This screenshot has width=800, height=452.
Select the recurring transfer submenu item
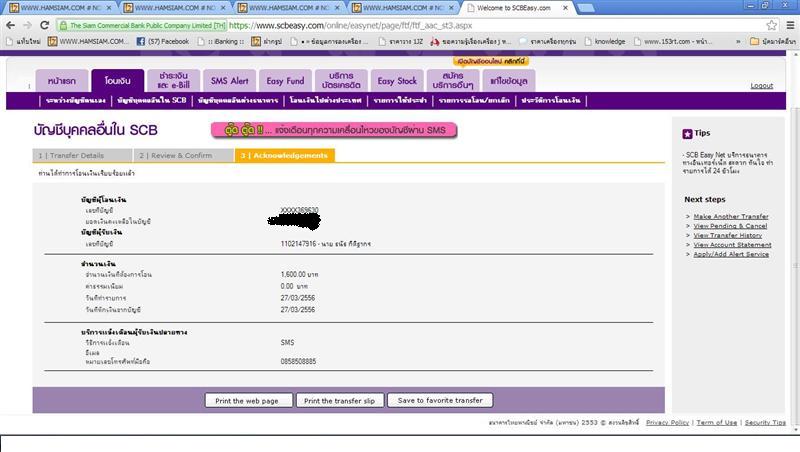coord(400,101)
